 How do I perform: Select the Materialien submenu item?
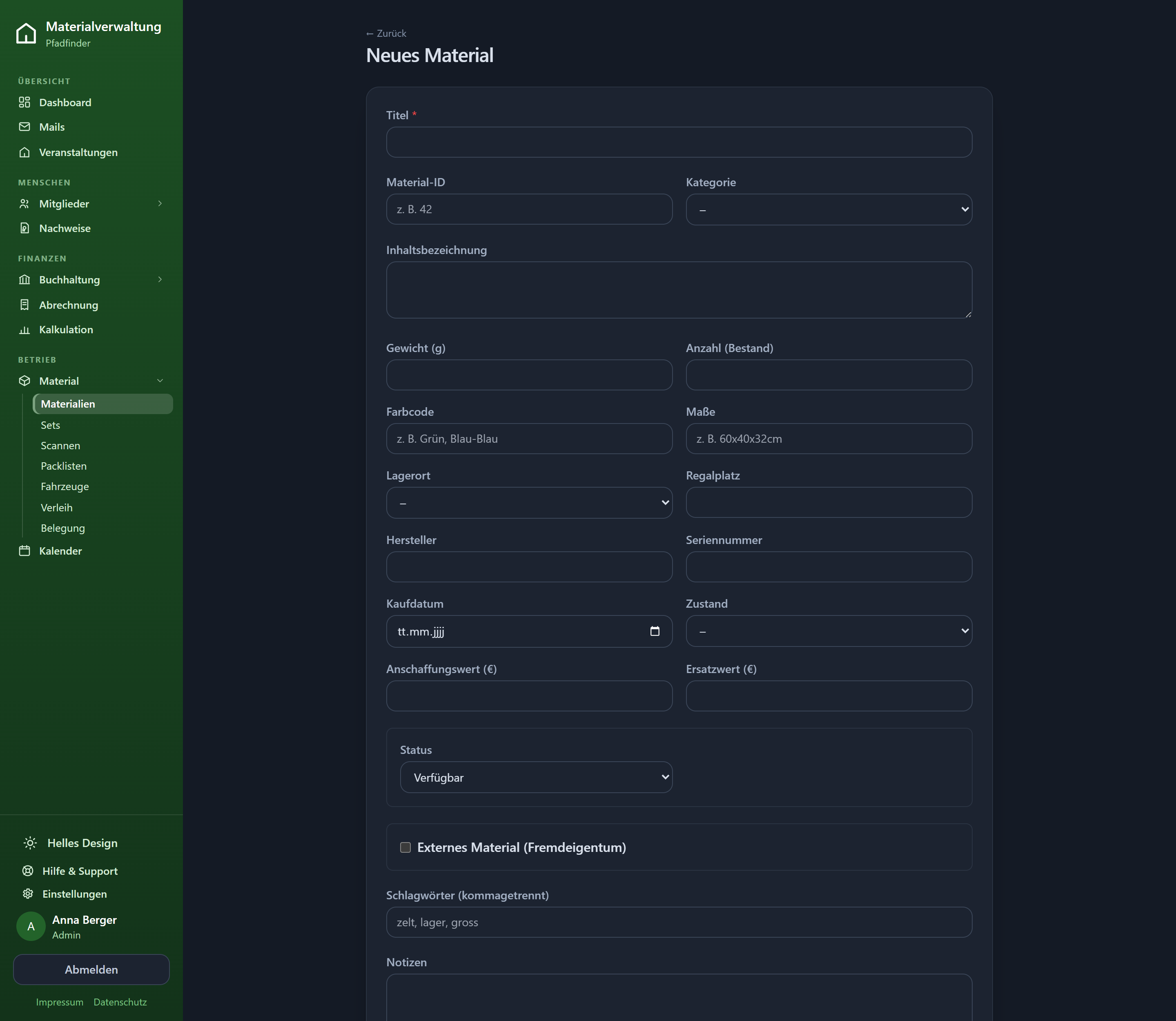(x=102, y=404)
